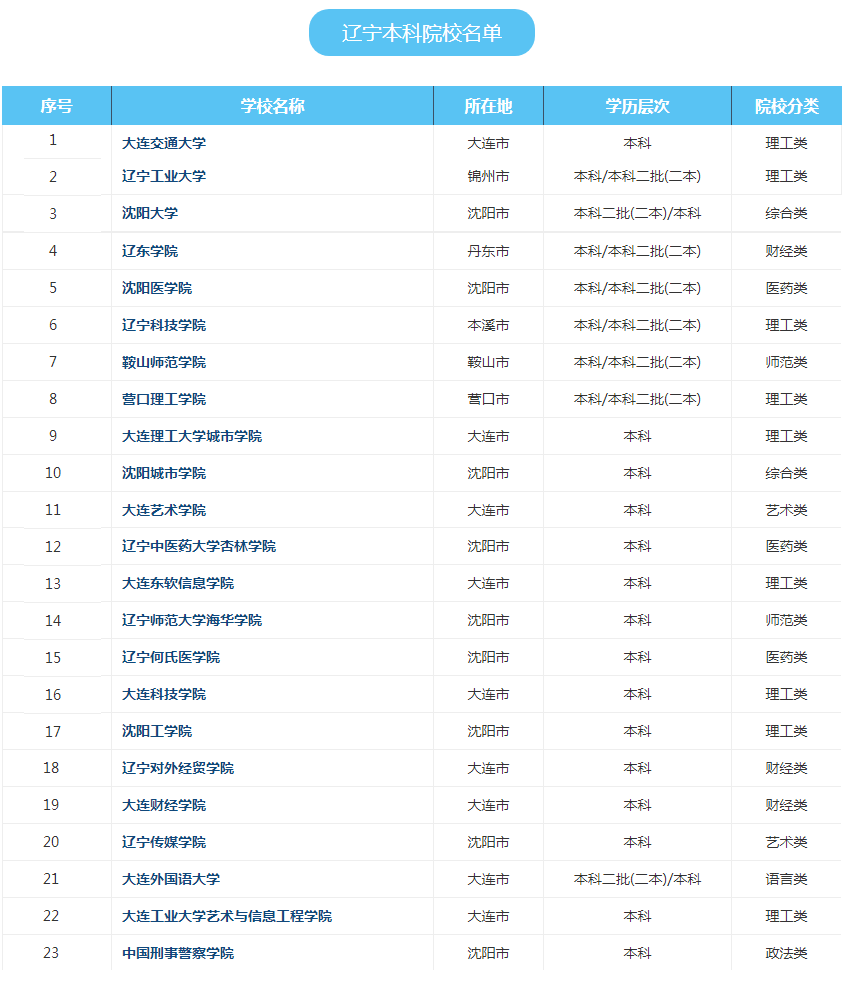Open the 大连交通大学 link
This screenshot has height=984, width=845.
[x=164, y=143]
